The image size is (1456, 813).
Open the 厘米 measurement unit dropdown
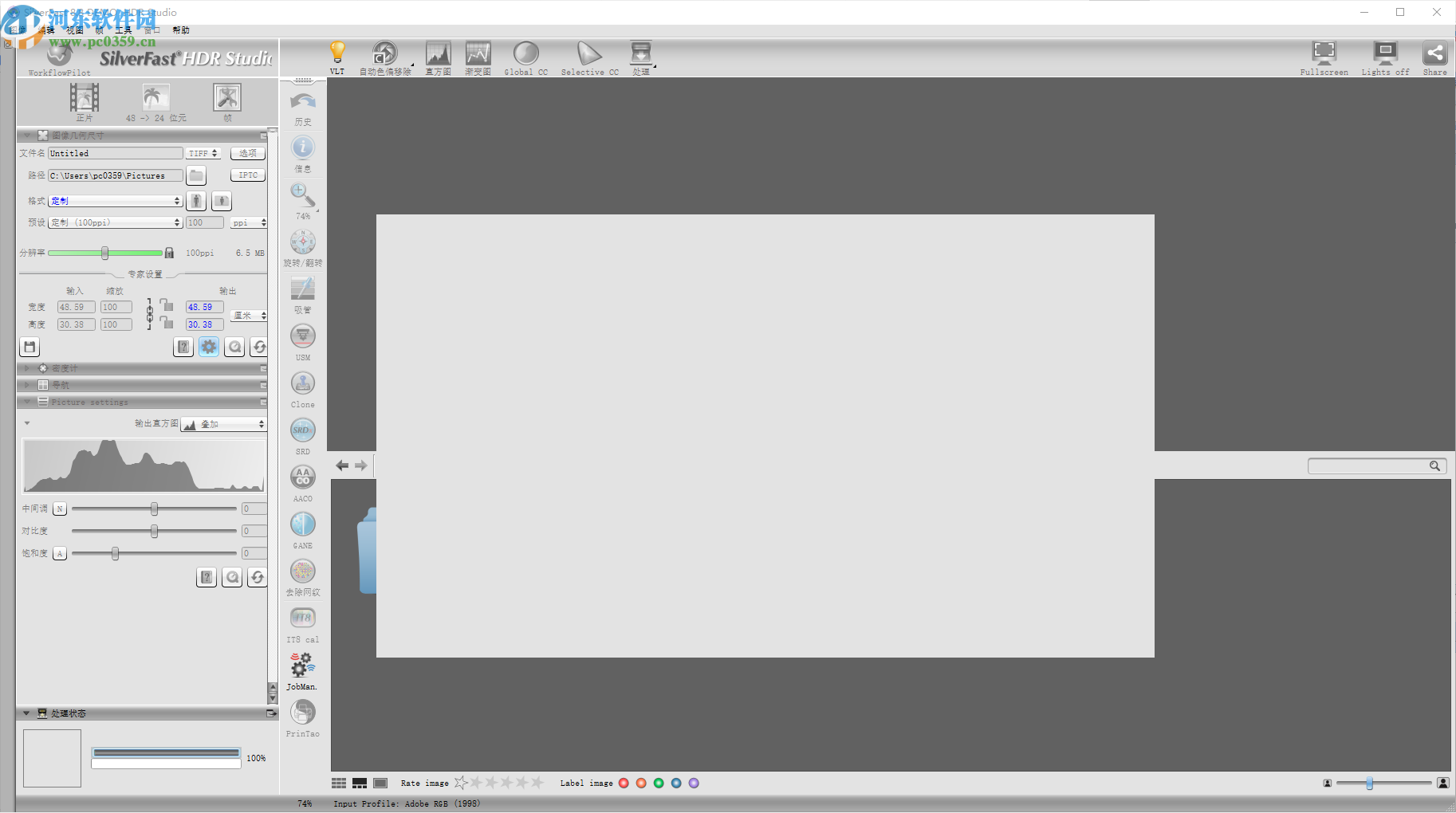coord(249,316)
